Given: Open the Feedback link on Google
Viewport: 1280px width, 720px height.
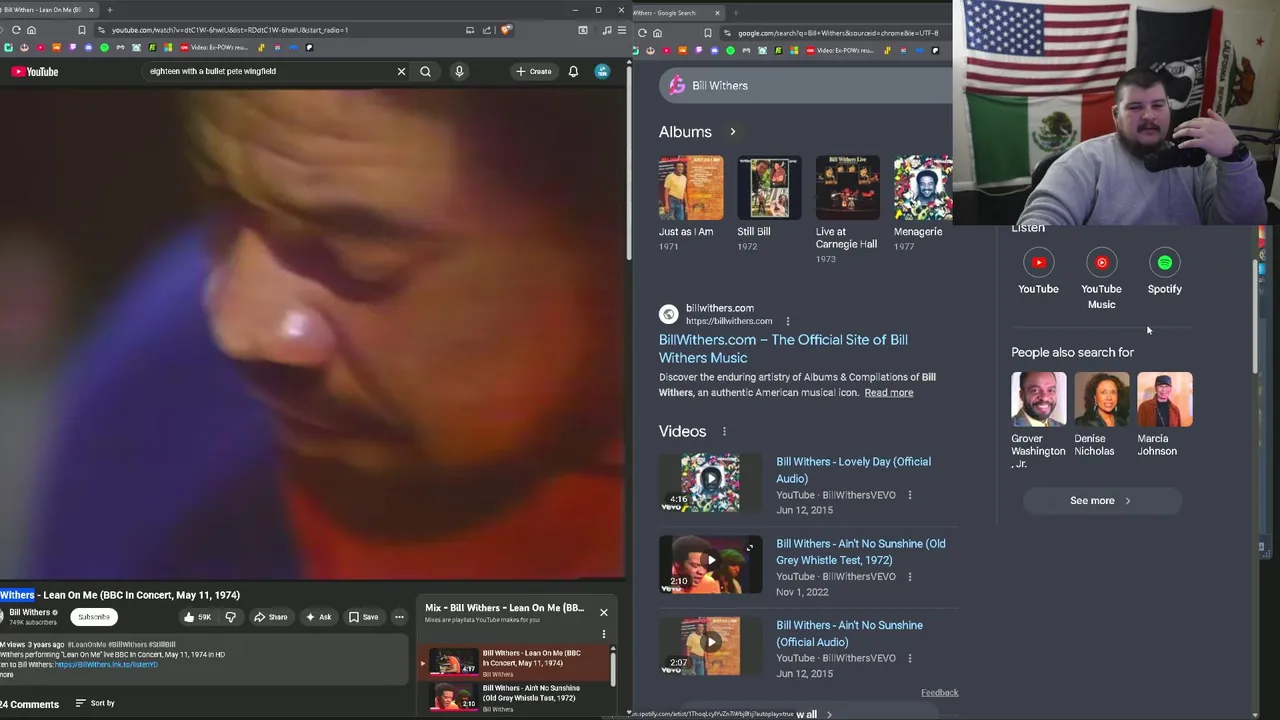Looking at the screenshot, I should pos(939,693).
